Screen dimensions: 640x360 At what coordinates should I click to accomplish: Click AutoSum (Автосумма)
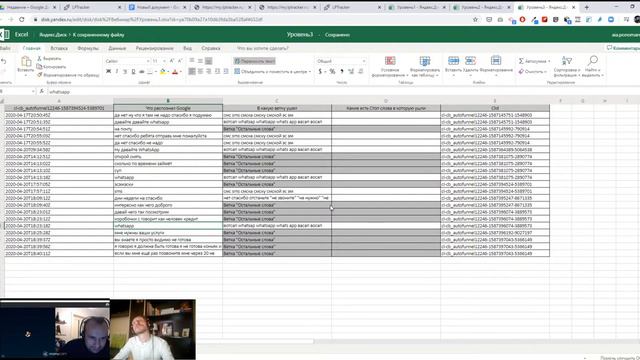point(534,61)
